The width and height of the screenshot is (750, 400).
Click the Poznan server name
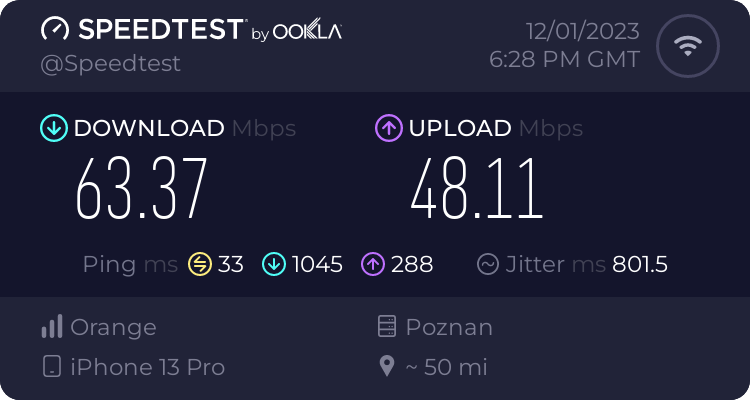click(449, 327)
